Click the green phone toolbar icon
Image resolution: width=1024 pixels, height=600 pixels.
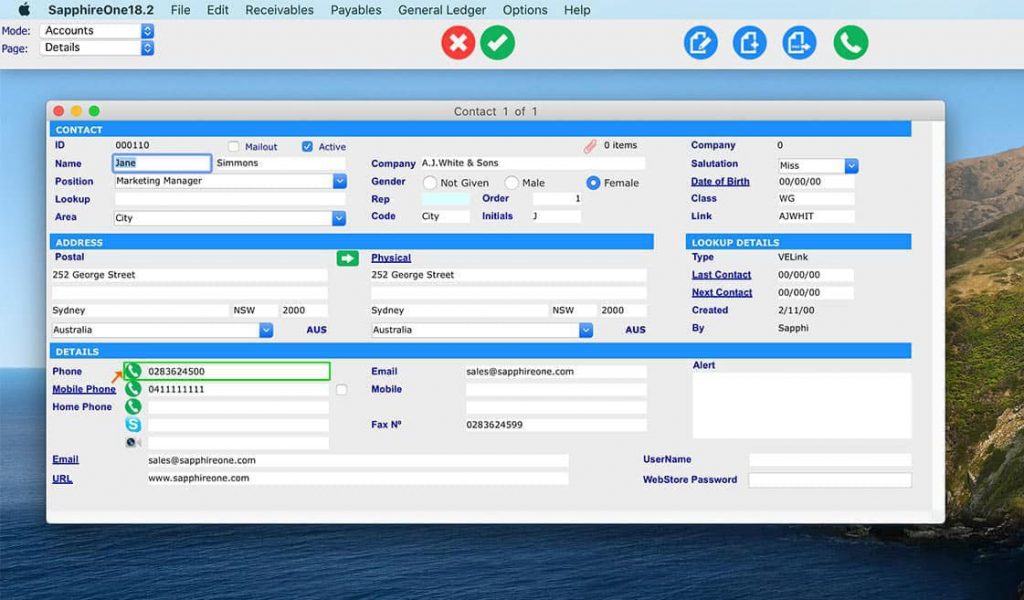tap(851, 43)
